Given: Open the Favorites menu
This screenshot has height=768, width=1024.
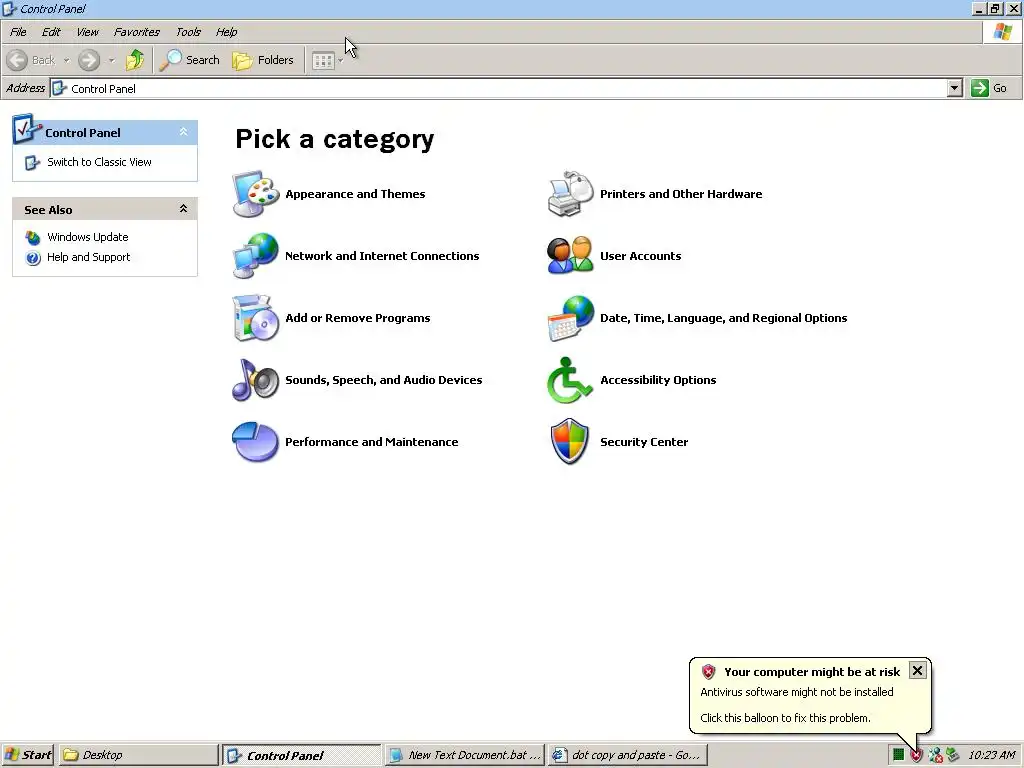Looking at the screenshot, I should [x=136, y=32].
